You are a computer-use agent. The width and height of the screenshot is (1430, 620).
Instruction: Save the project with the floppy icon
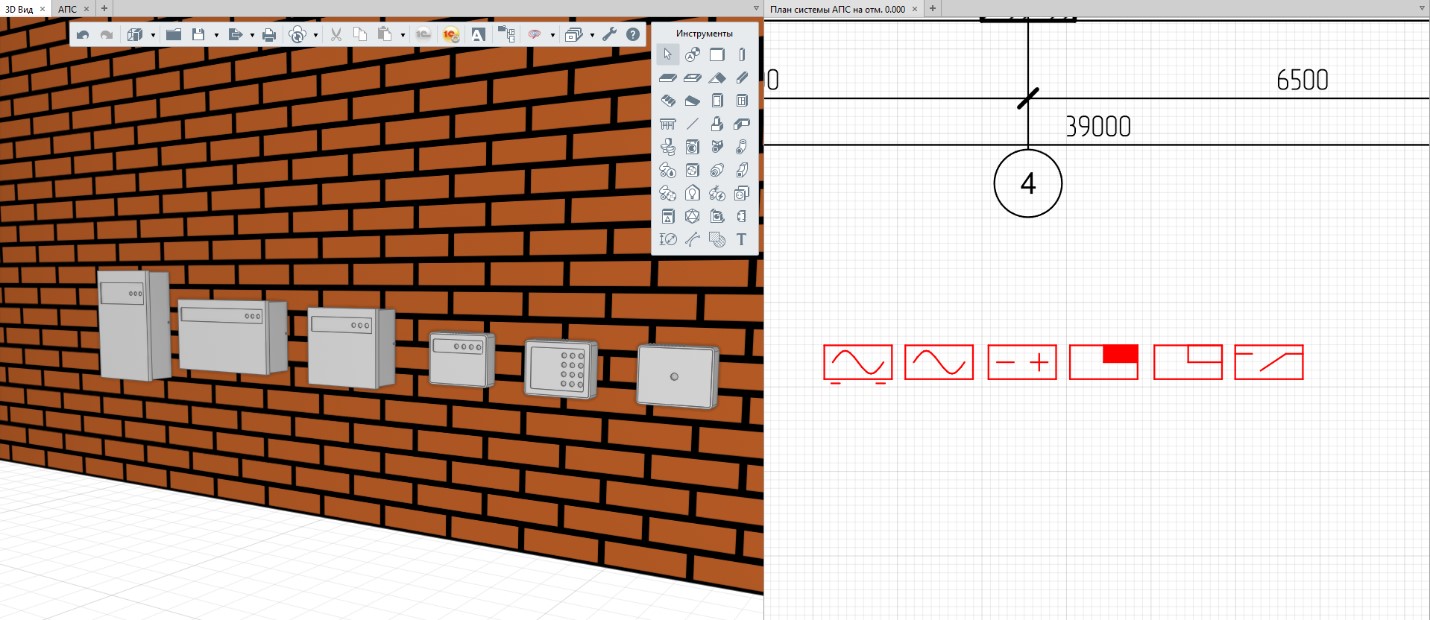(198, 35)
